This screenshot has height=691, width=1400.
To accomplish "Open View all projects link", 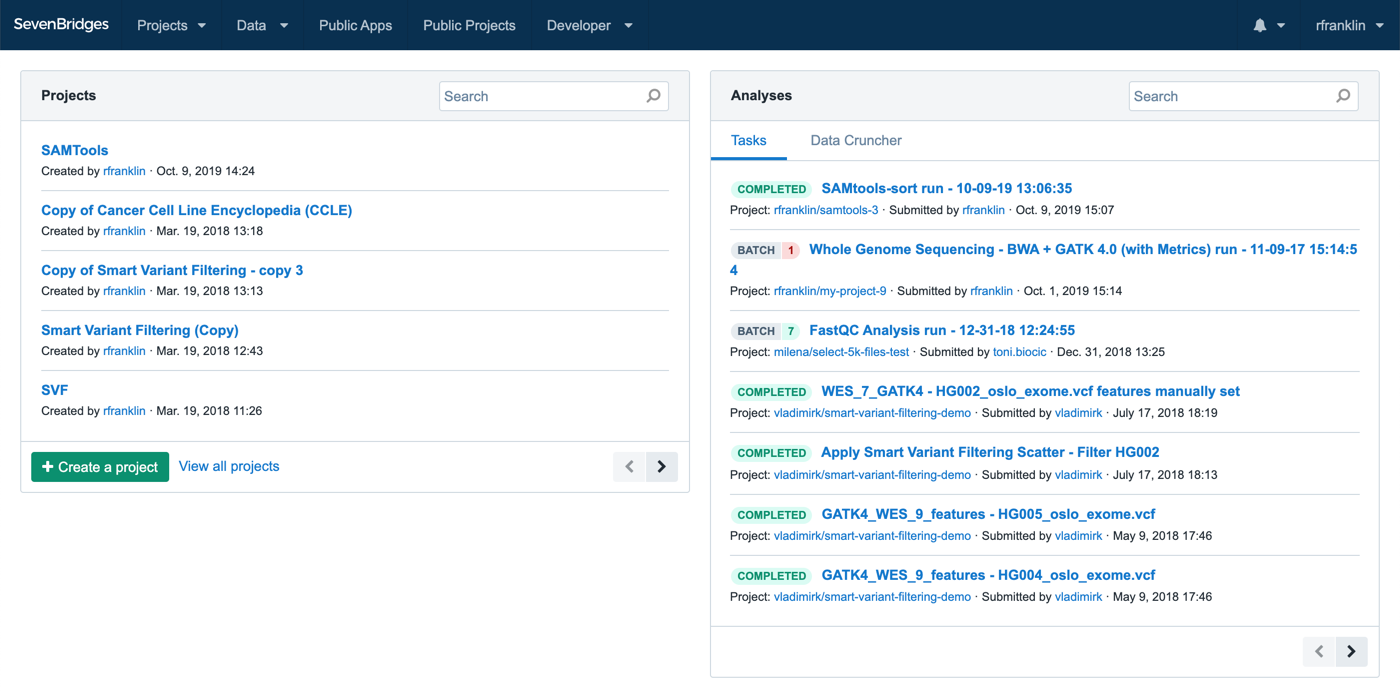I will 229,466.
